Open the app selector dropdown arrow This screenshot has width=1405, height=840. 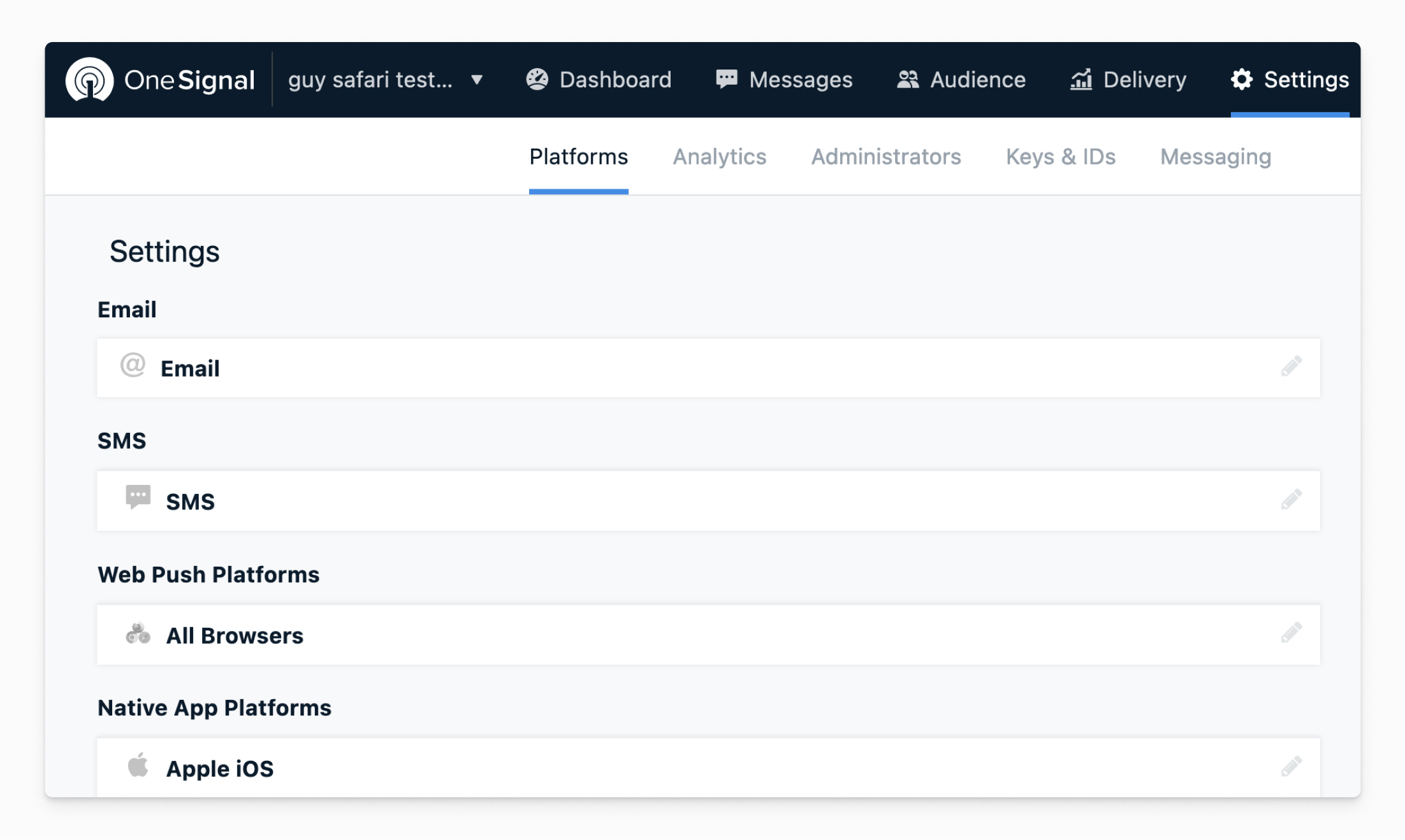477,80
